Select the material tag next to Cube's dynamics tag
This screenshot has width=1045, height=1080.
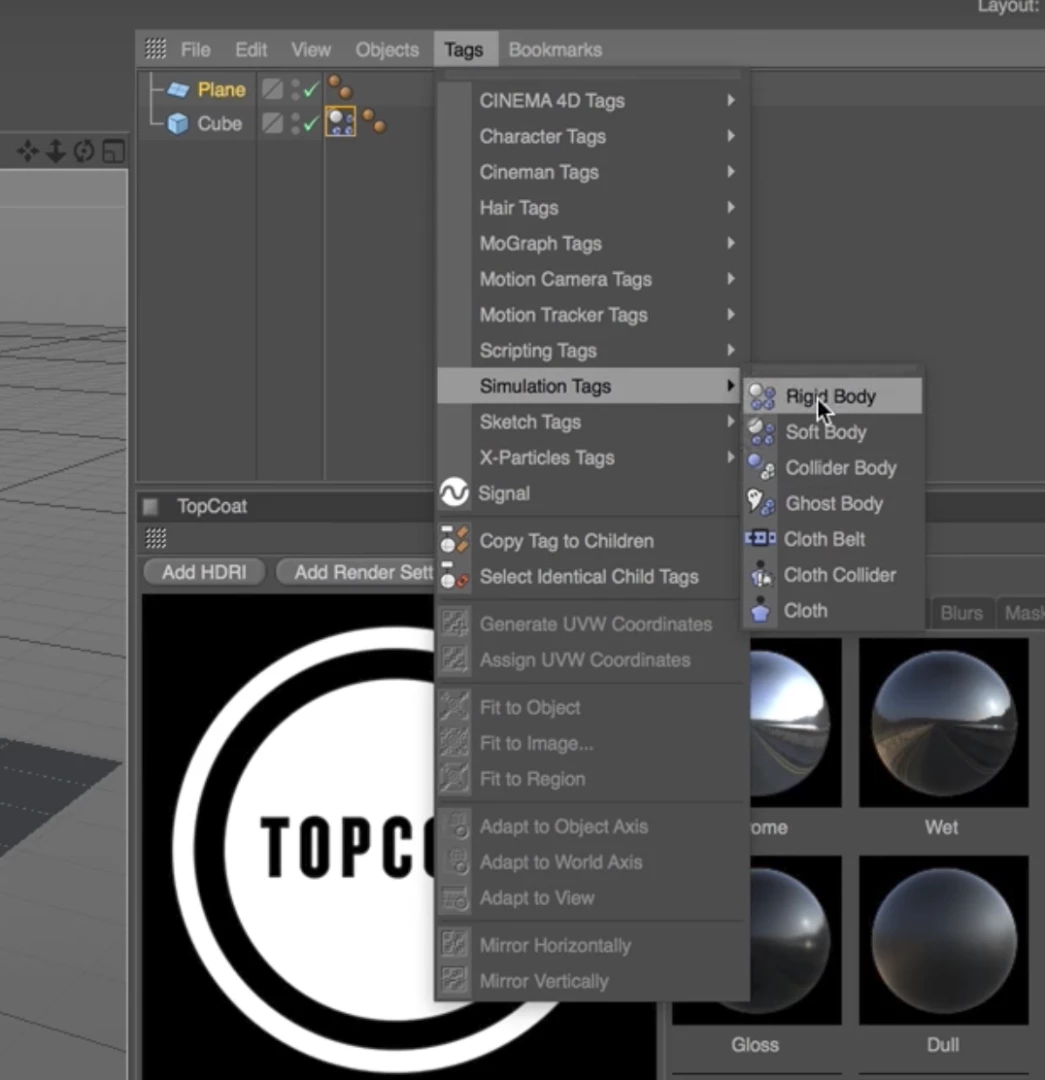374,121
